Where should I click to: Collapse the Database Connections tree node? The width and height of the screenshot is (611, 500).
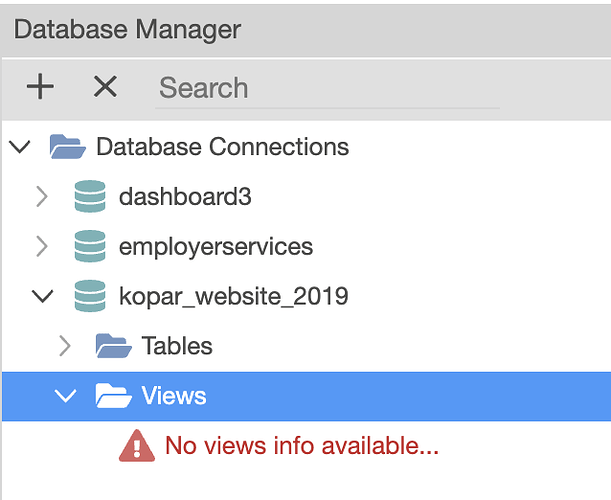(20, 147)
